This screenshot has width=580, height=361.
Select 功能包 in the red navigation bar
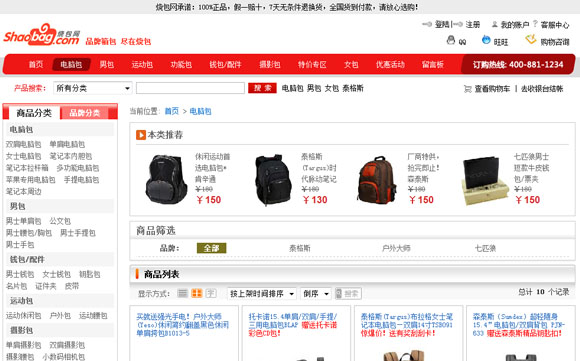(x=181, y=64)
